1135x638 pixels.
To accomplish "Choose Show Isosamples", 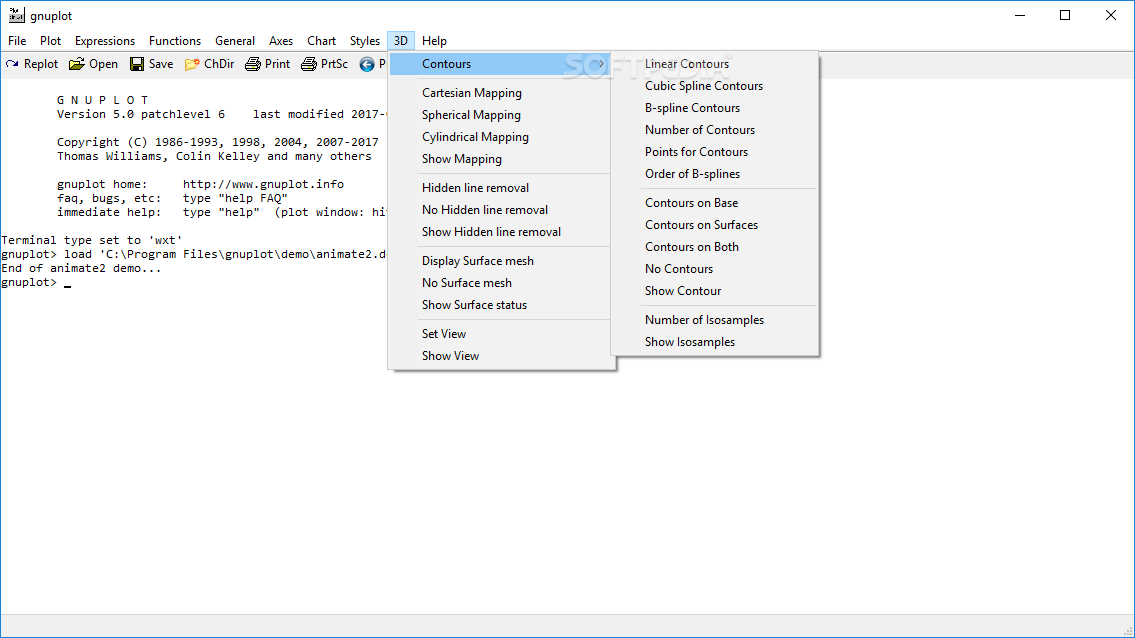I will click(x=715, y=342).
